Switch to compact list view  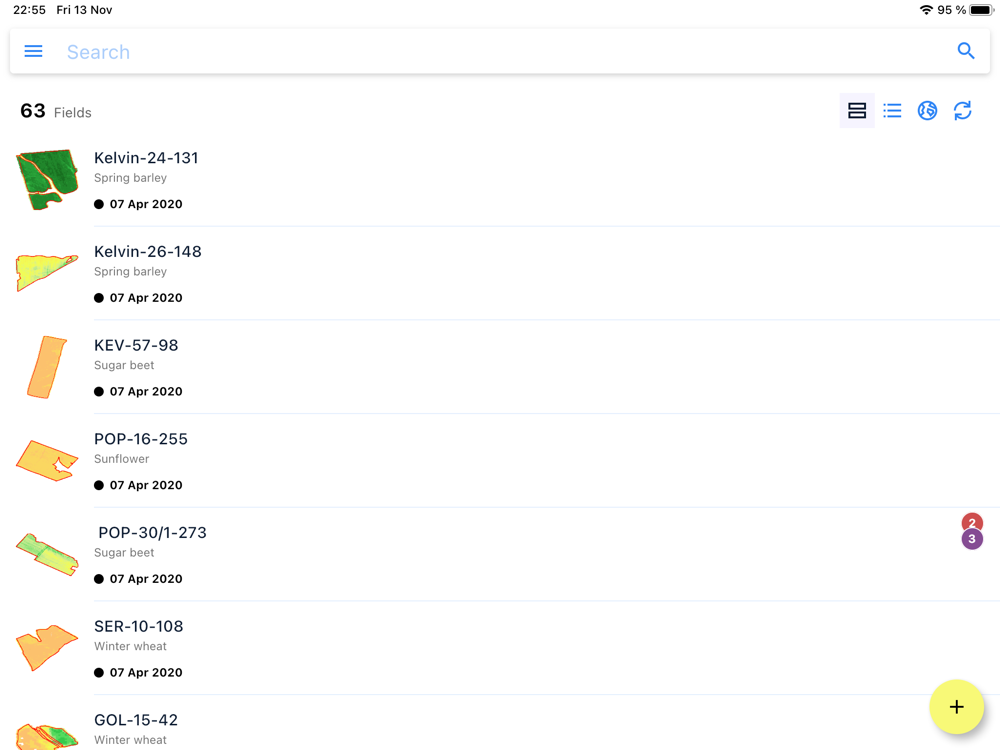(892, 111)
